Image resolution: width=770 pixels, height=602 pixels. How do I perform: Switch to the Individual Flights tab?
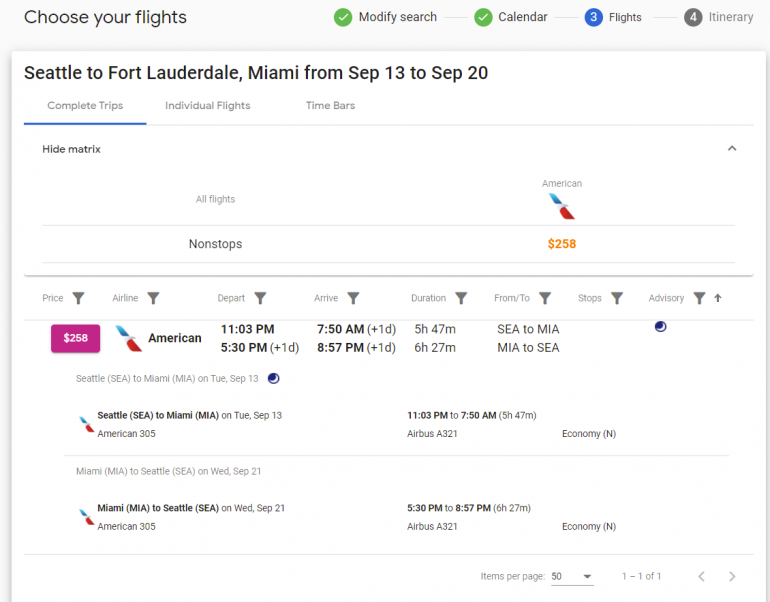click(208, 106)
